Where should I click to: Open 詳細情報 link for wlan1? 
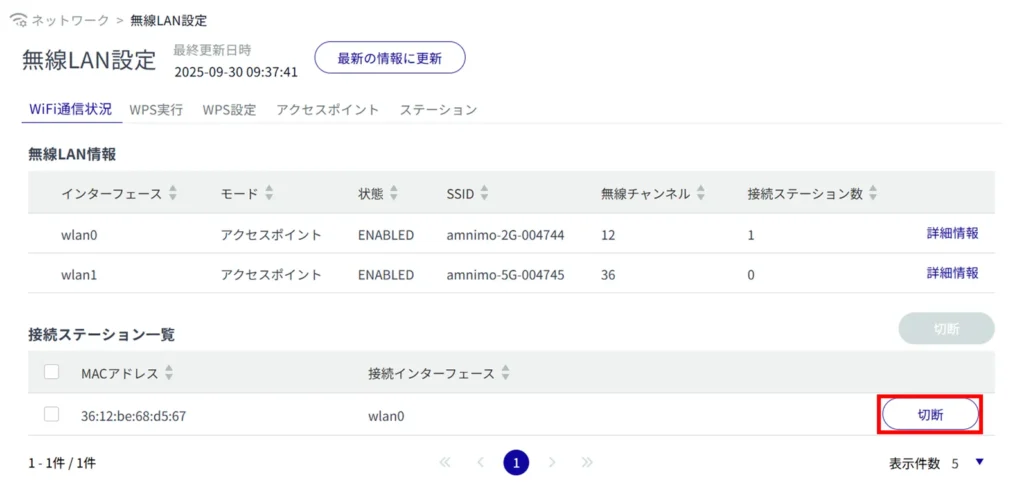tap(952, 273)
